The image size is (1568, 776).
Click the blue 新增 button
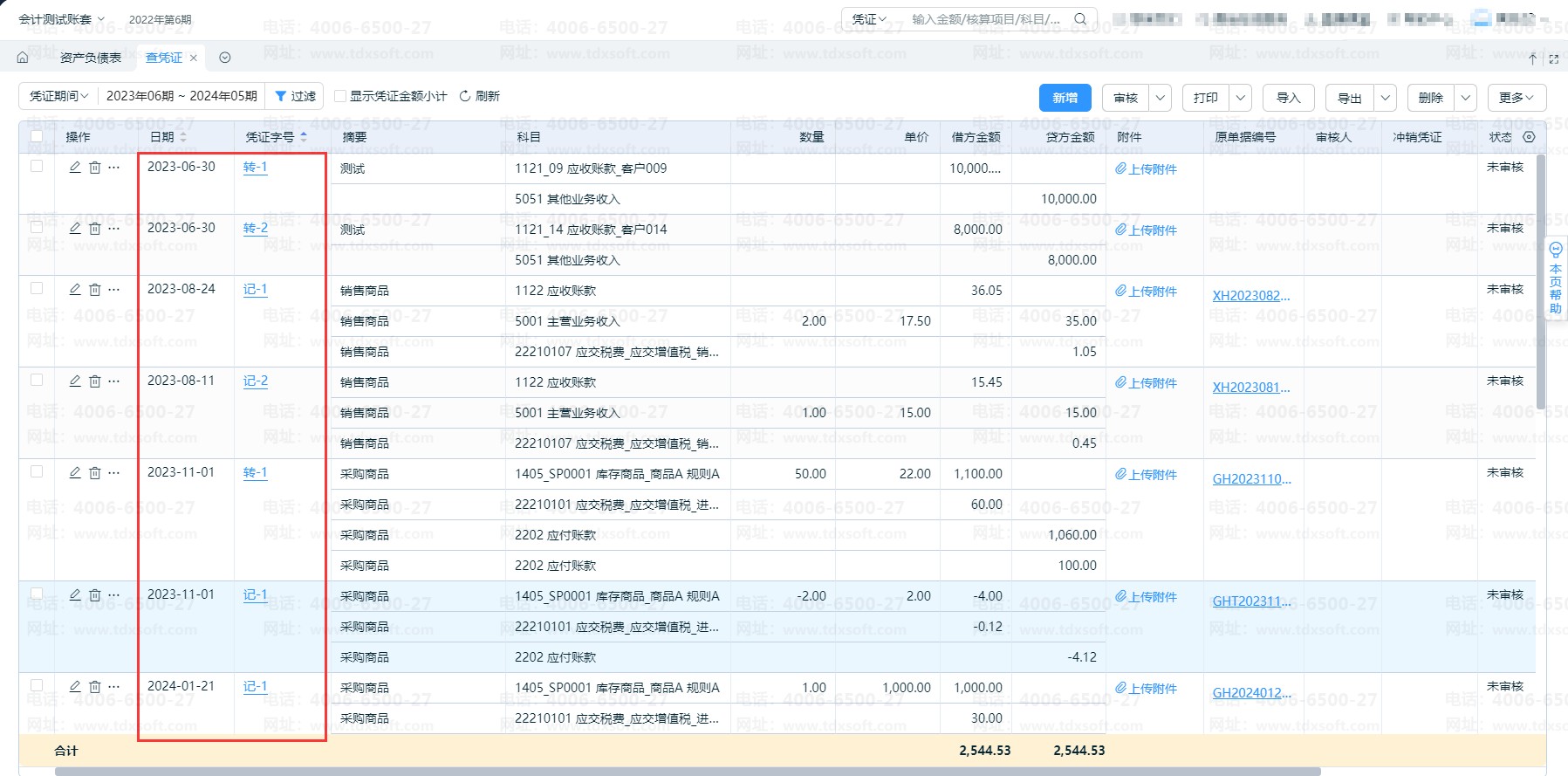pyautogui.click(x=1065, y=98)
